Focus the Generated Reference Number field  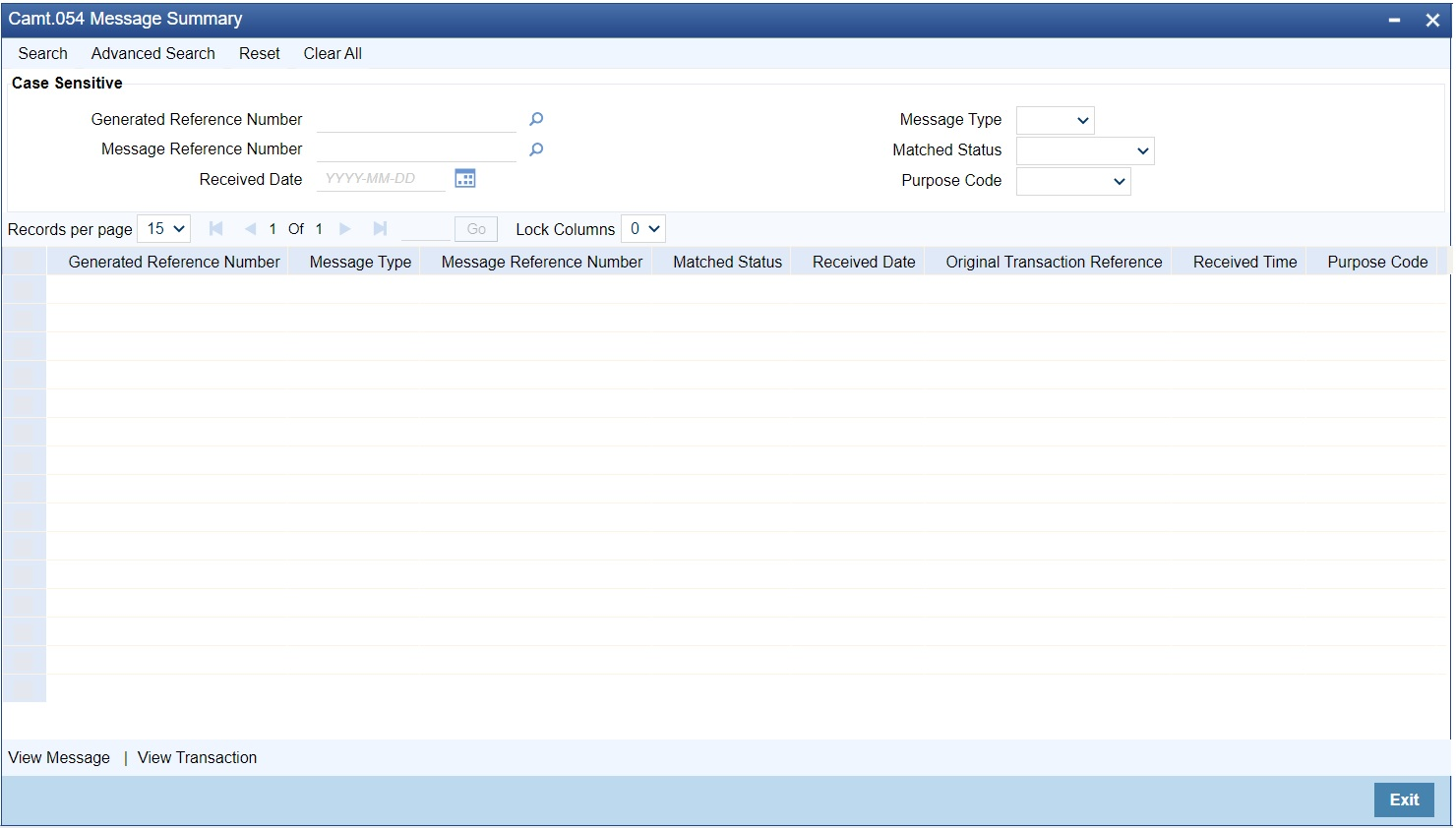(x=416, y=120)
